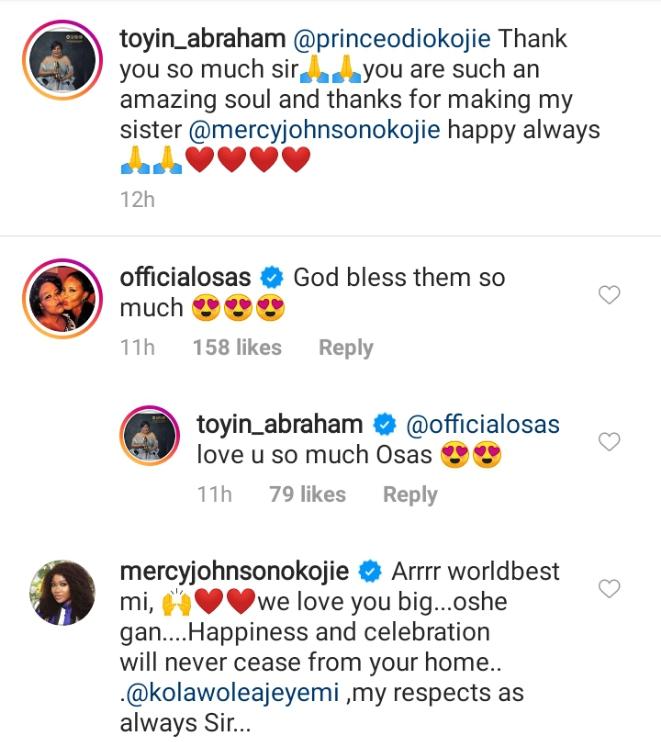This screenshot has width=661, height=742.
Task: Like mercyjohnsonokojie's comment with the heart
Action: (x=609, y=588)
